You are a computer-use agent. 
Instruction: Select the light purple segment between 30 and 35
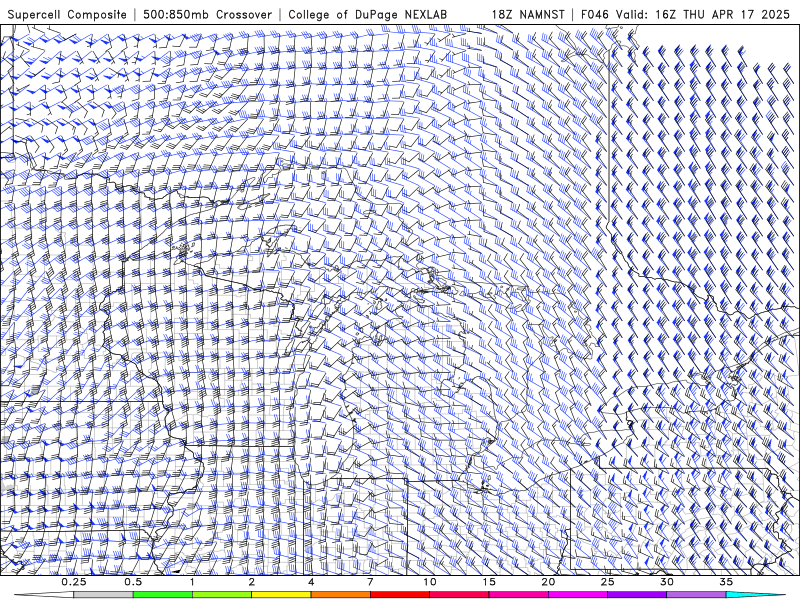click(696, 595)
